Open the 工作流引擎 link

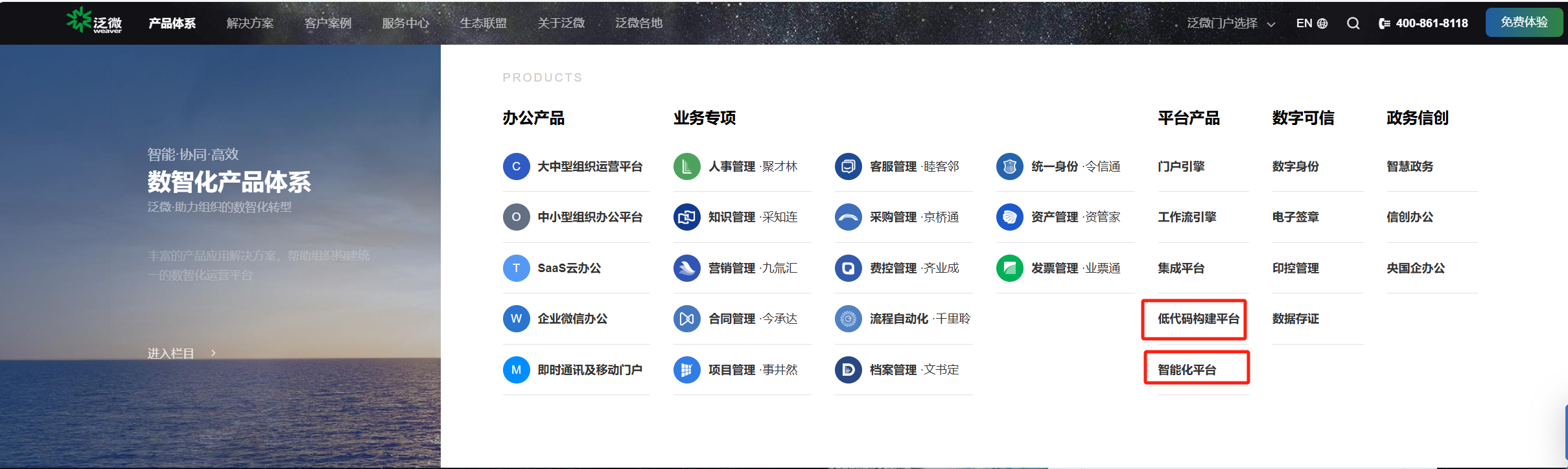click(x=1187, y=217)
